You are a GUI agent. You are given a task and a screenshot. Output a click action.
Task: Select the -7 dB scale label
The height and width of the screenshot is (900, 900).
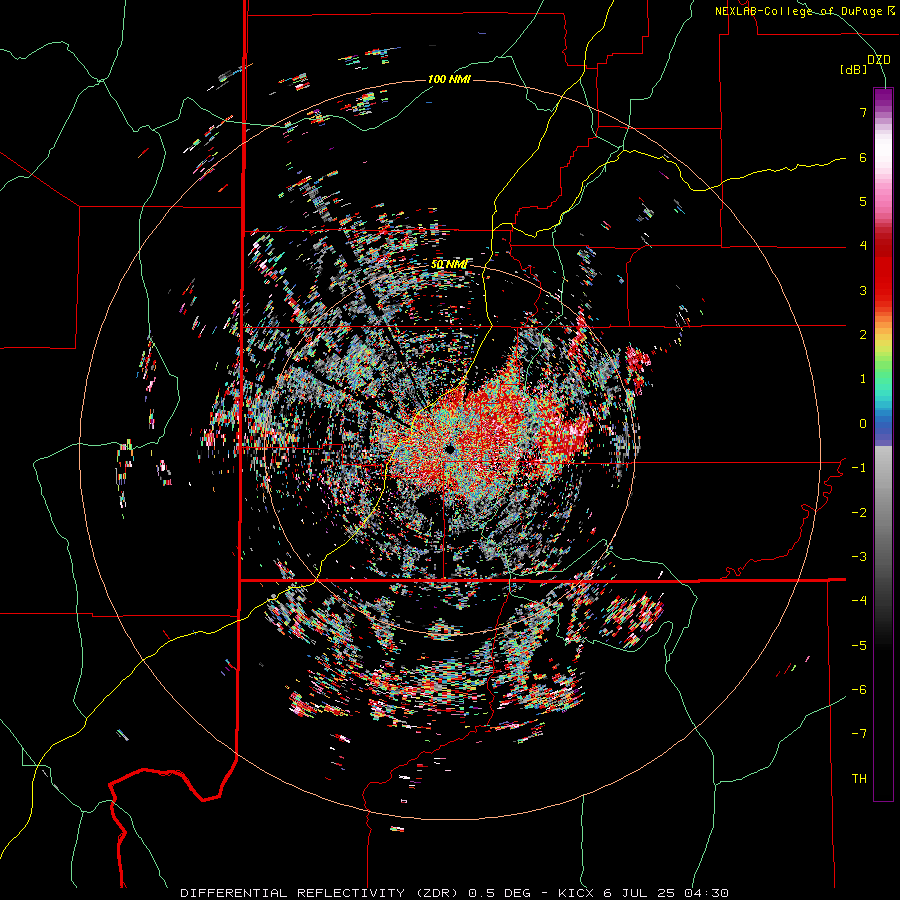click(x=859, y=734)
